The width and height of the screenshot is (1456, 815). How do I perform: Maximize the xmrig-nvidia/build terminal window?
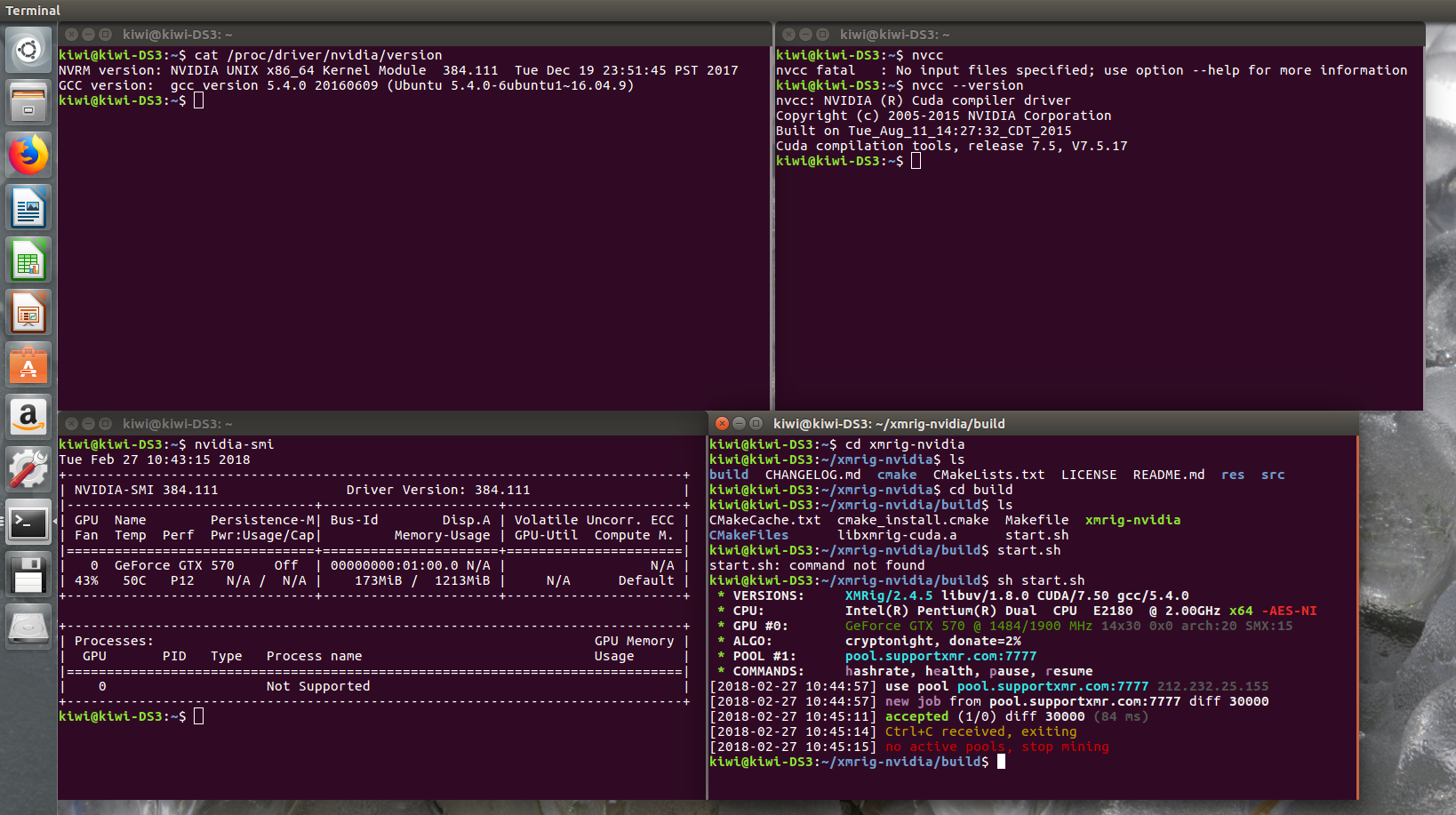pos(756,424)
